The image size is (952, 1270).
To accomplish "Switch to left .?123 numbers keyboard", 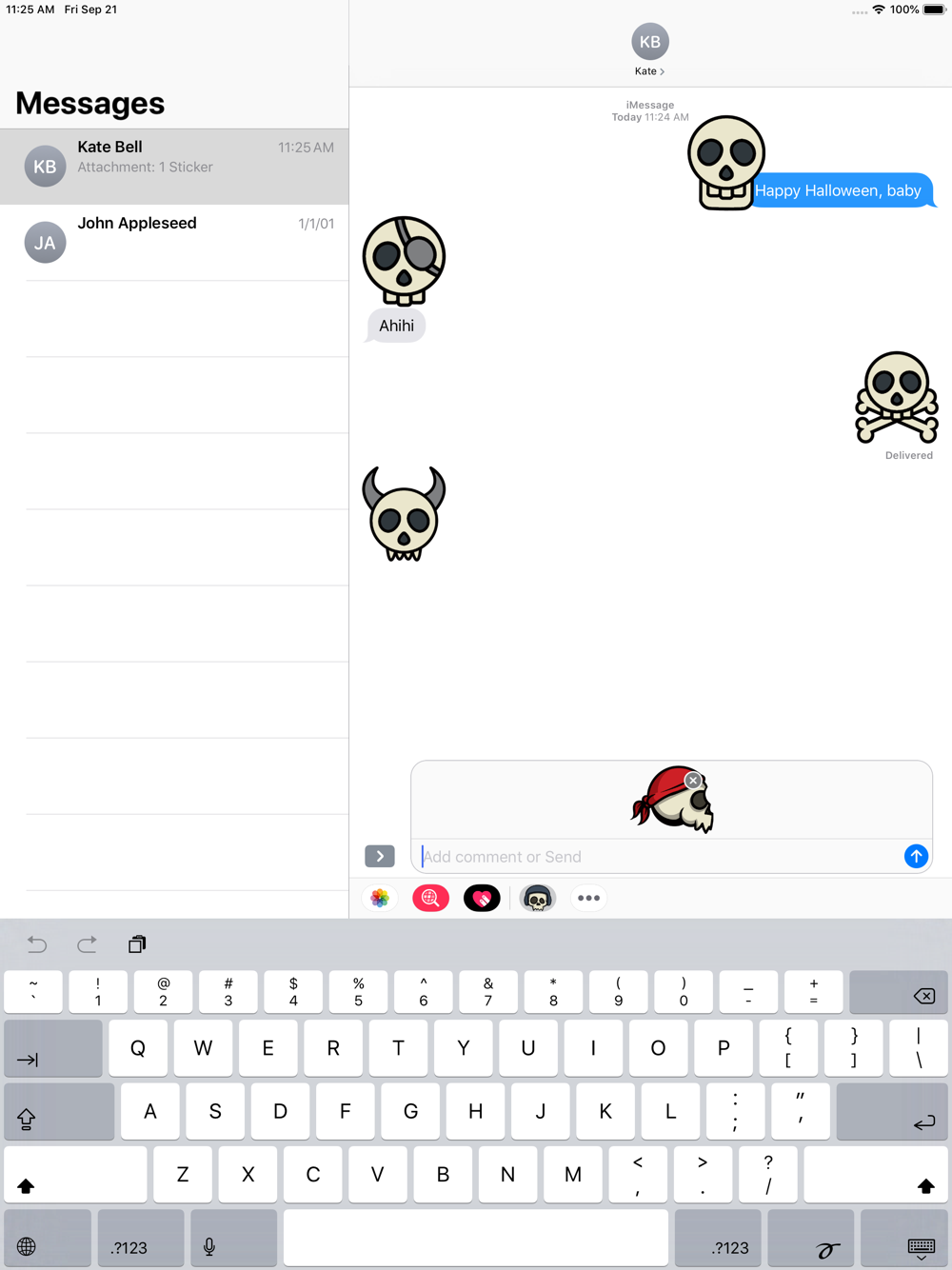I will tap(141, 1239).
